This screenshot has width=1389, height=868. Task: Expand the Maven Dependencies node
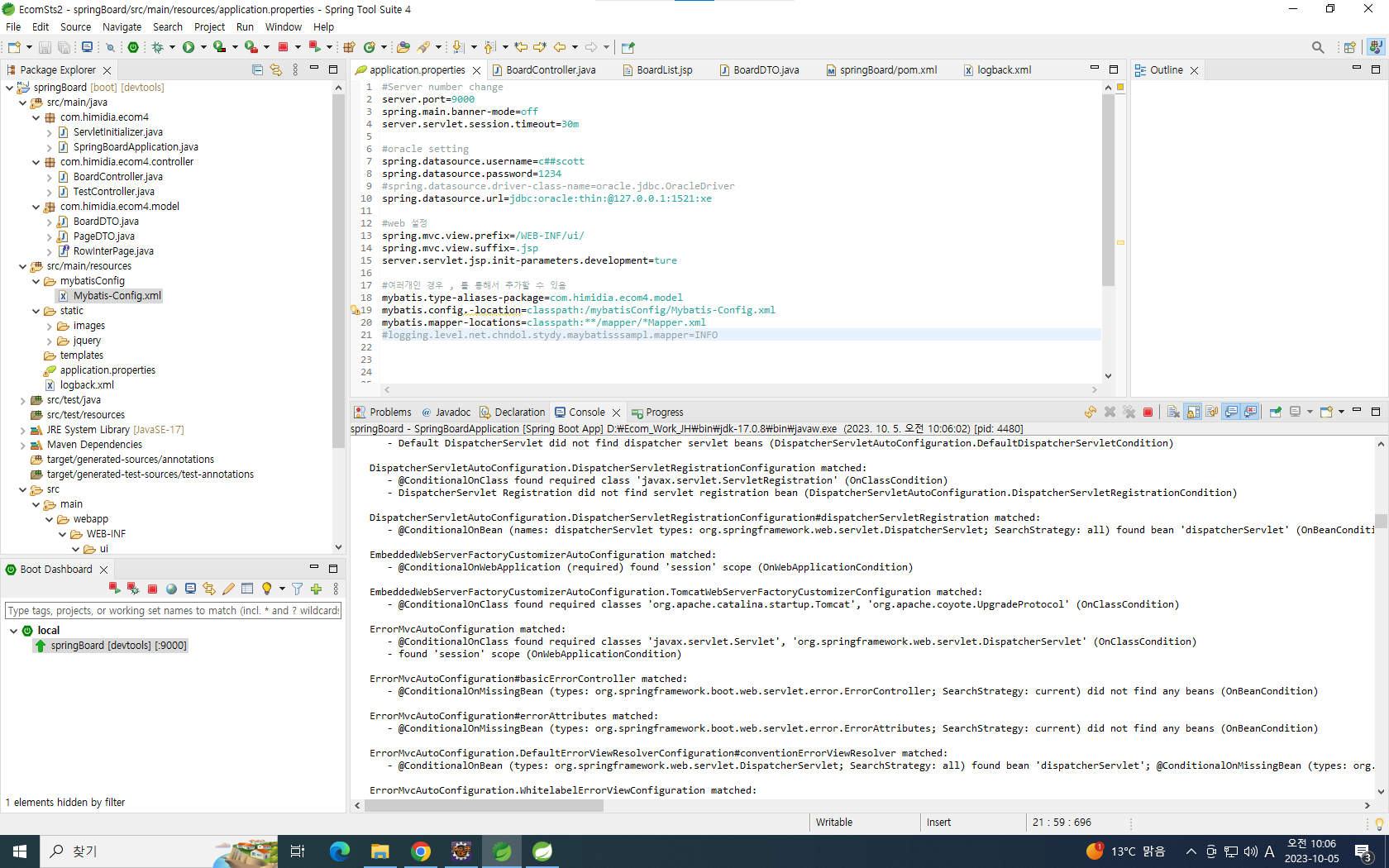click(x=22, y=445)
